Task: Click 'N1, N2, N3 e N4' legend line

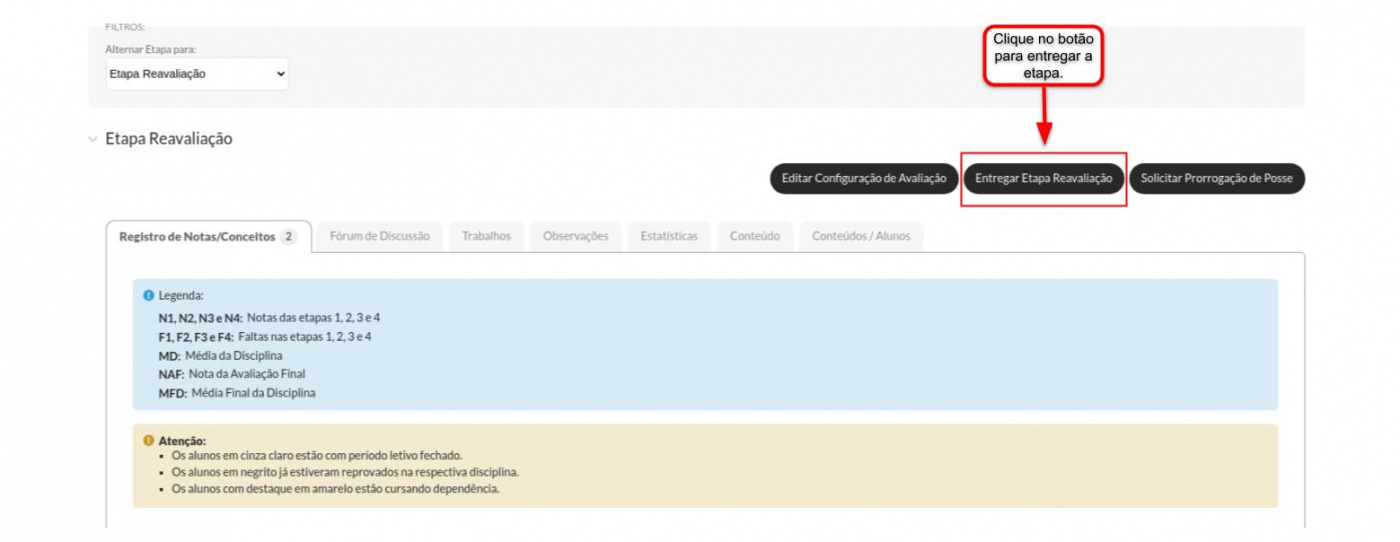Action: [269, 317]
